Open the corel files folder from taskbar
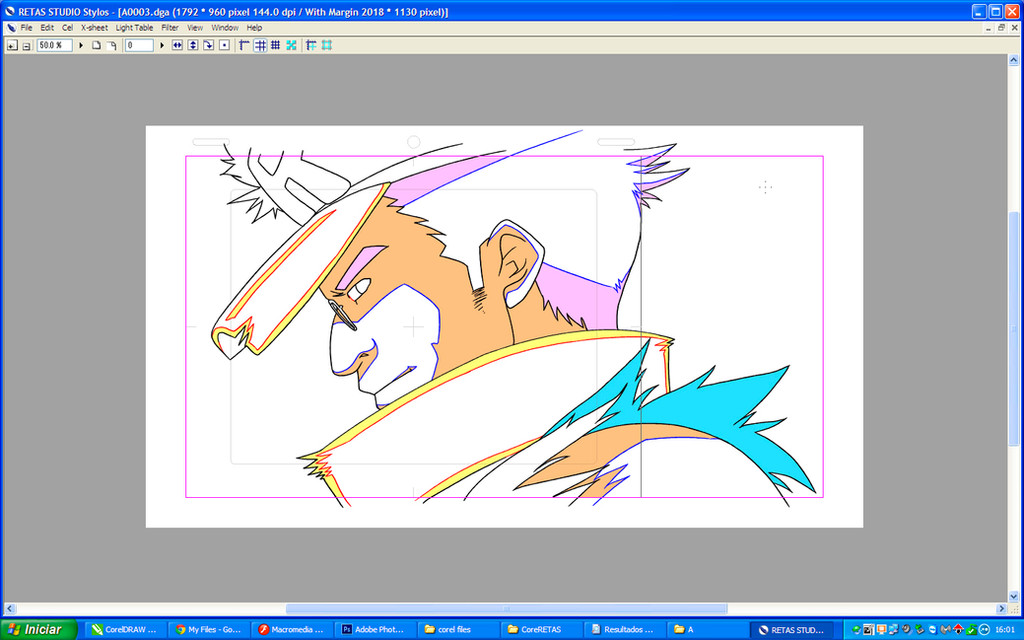Screen dimensions: 1024x640 456,630
